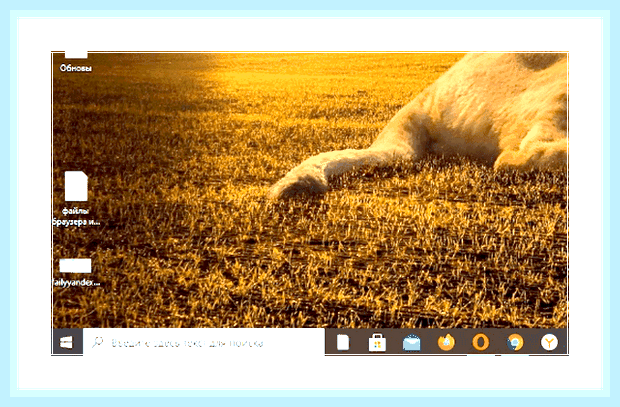Screen dimensions: 620x407
Task: Launch Opera browser from the taskbar
Action: click(480, 343)
